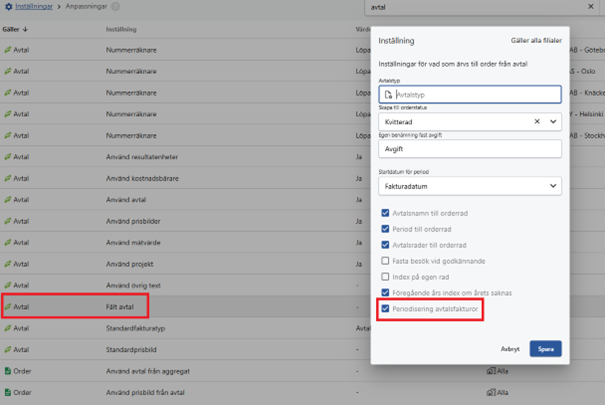Screen dimensions: 605x405
Task: Click Order icon in Använd avtal från aggregat row
Action: [8, 371]
